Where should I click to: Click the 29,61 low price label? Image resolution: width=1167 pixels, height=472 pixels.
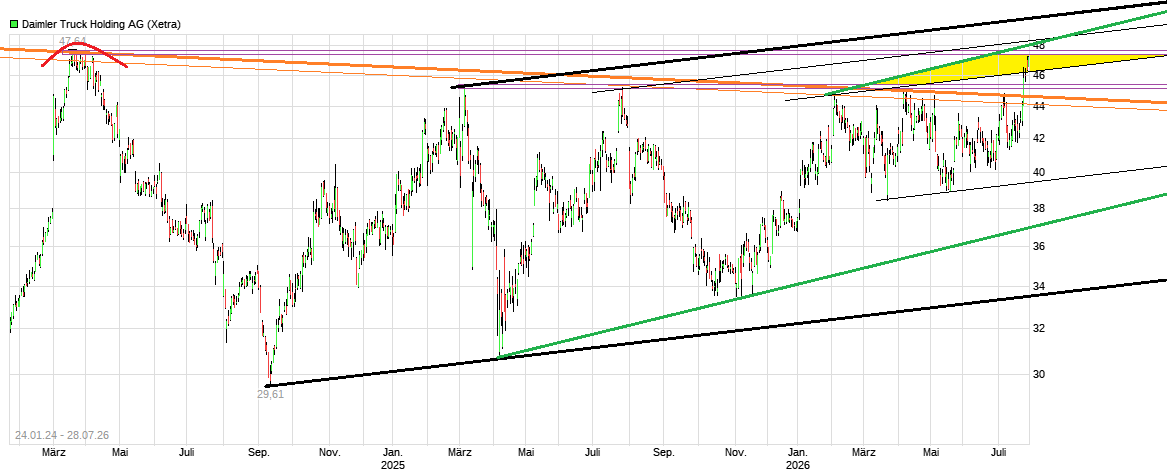[x=270, y=395]
